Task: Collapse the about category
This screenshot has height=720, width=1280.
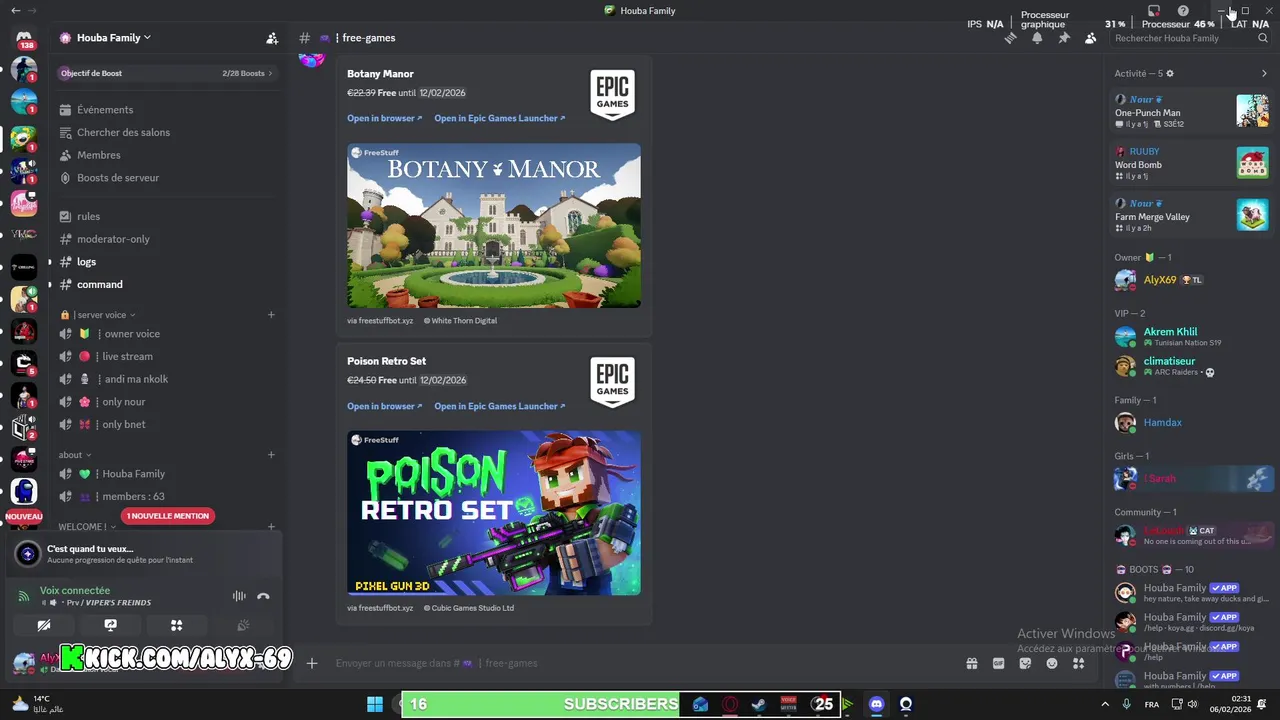Action: tap(75, 455)
